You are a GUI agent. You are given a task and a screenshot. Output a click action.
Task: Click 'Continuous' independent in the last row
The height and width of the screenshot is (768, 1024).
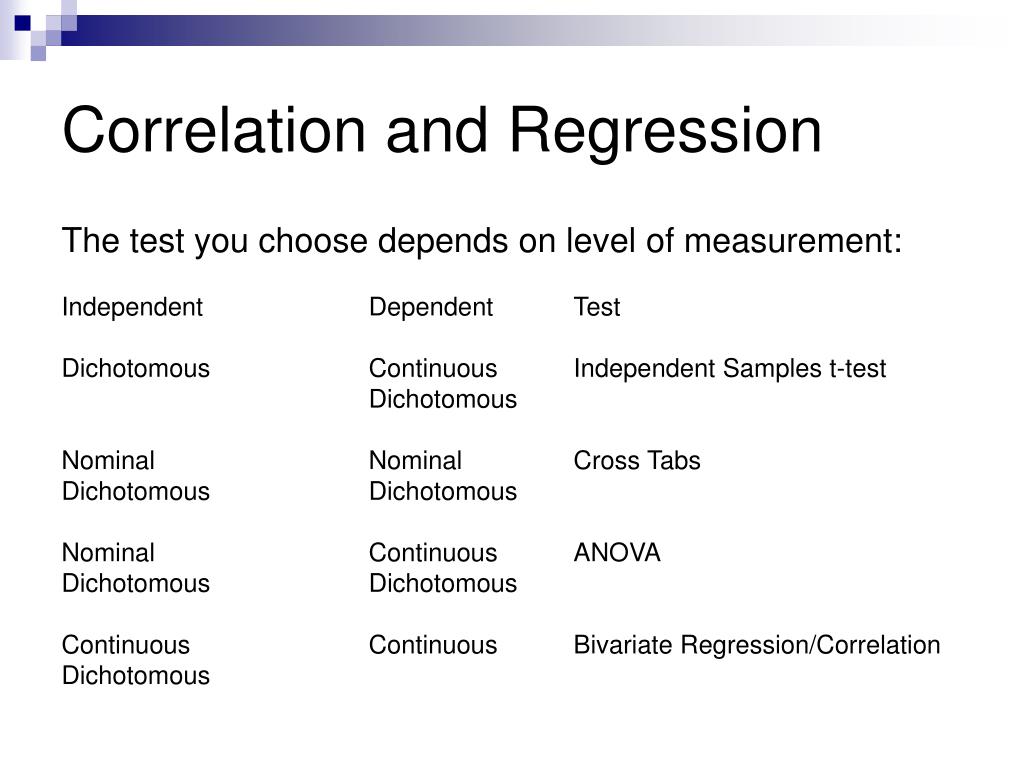pyautogui.click(x=126, y=645)
